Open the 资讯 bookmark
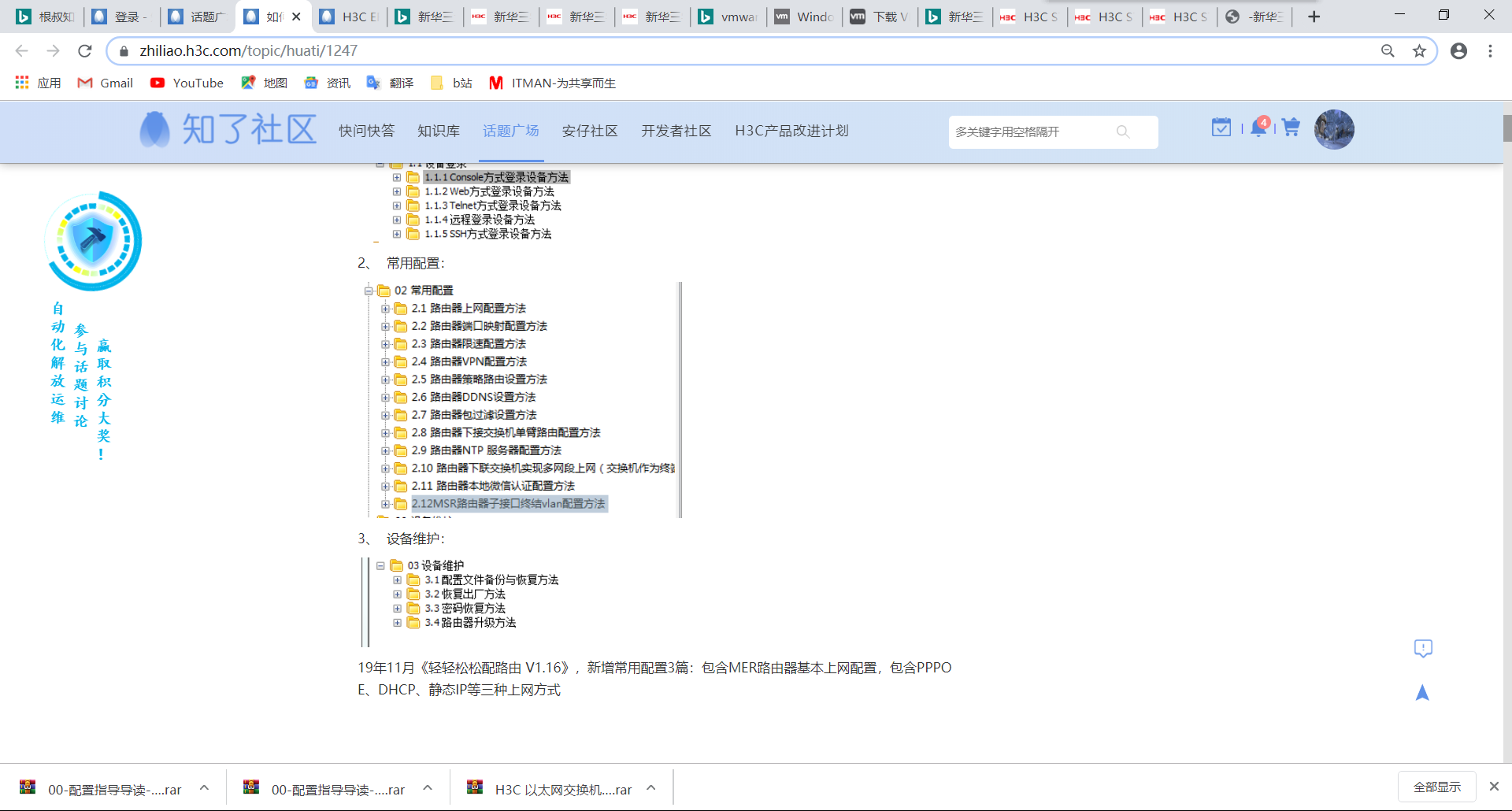Viewport: 1512px width, 811px height. [328, 83]
